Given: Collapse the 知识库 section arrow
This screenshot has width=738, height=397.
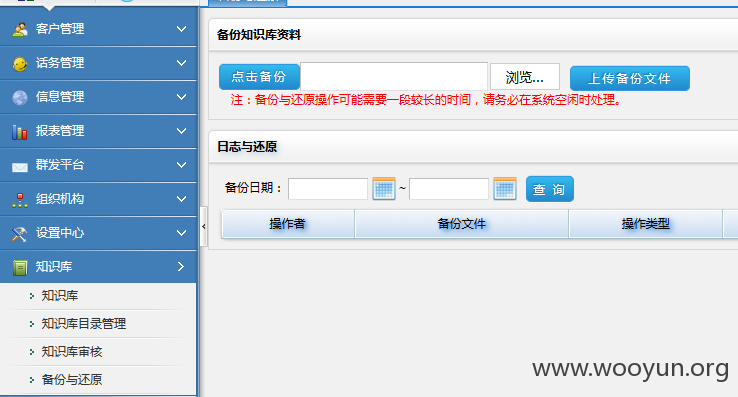Looking at the screenshot, I should (181, 267).
